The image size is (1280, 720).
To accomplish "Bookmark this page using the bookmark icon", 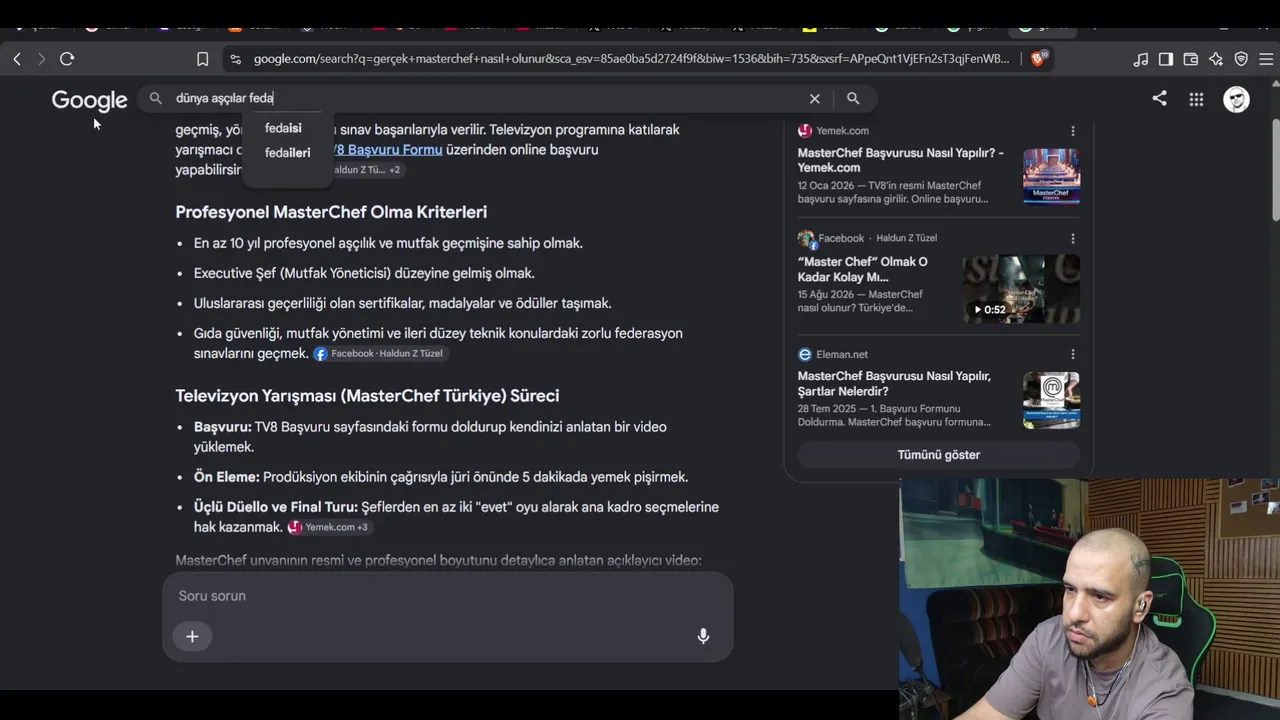I will click(x=202, y=59).
